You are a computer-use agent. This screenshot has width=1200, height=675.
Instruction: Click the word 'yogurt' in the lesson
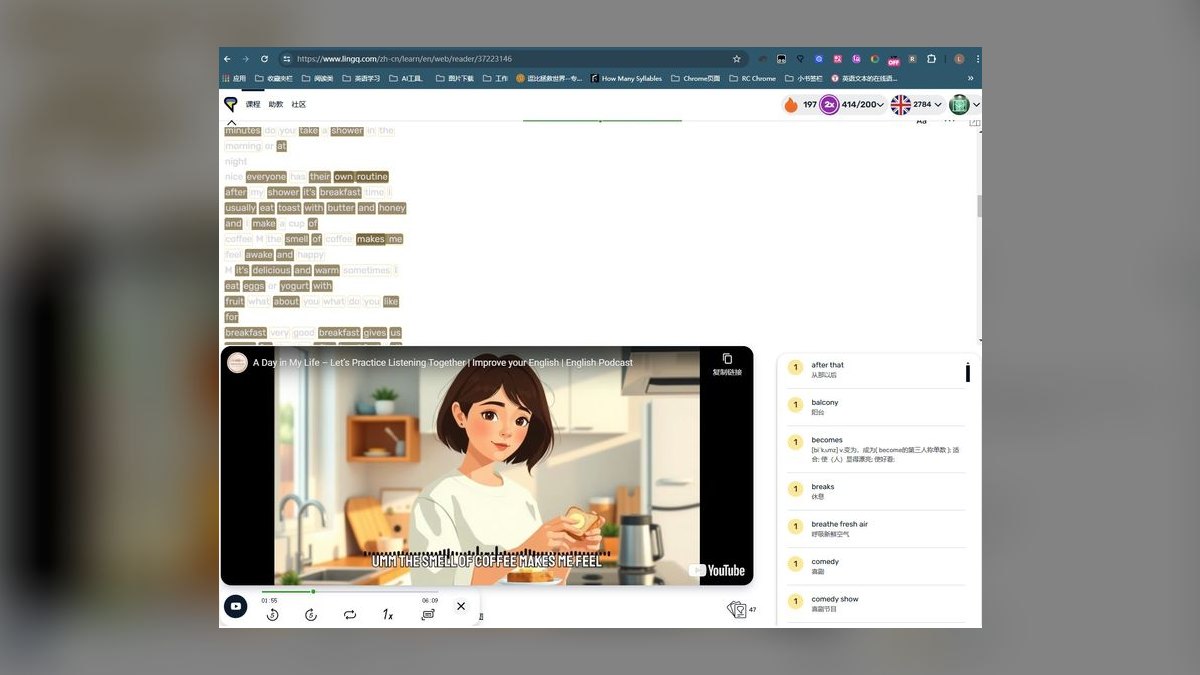click(x=295, y=286)
